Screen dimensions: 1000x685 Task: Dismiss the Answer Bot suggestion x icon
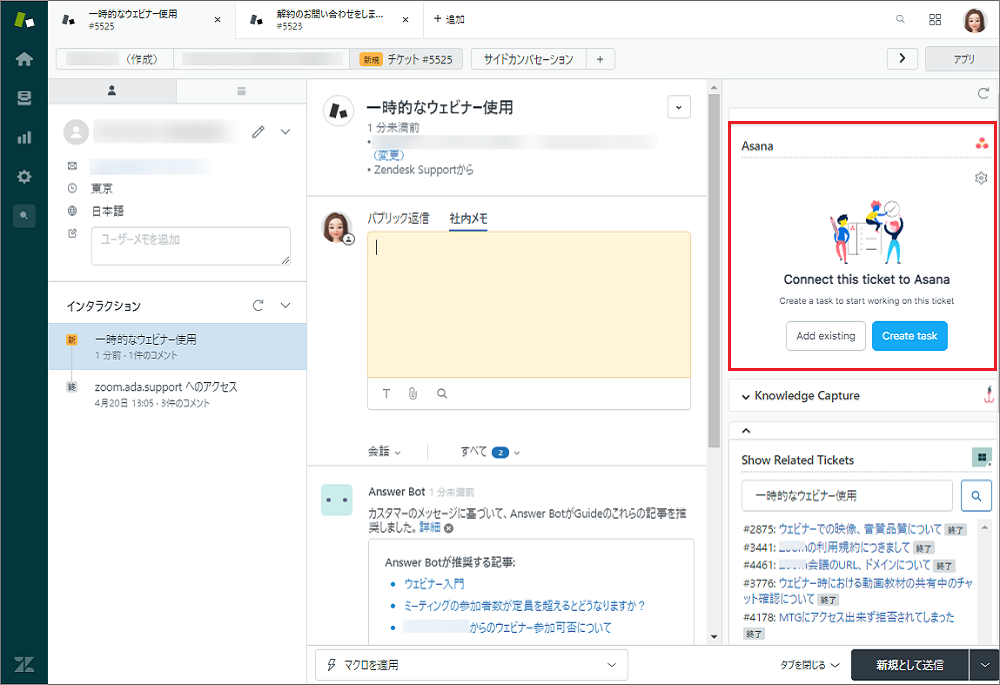449,528
